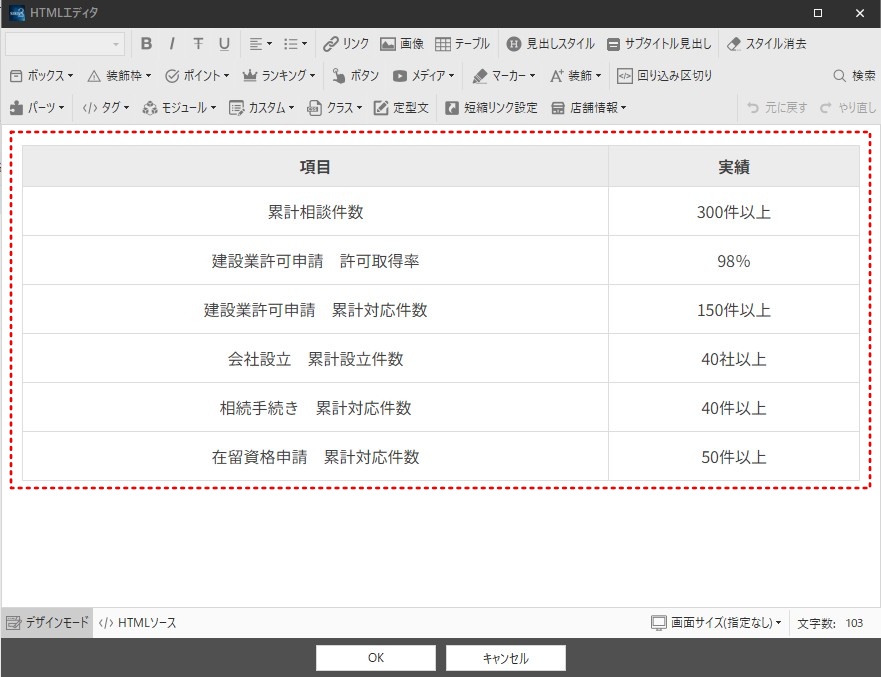Open the タグ tag menu
The image size is (881, 677).
click(106, 107)
